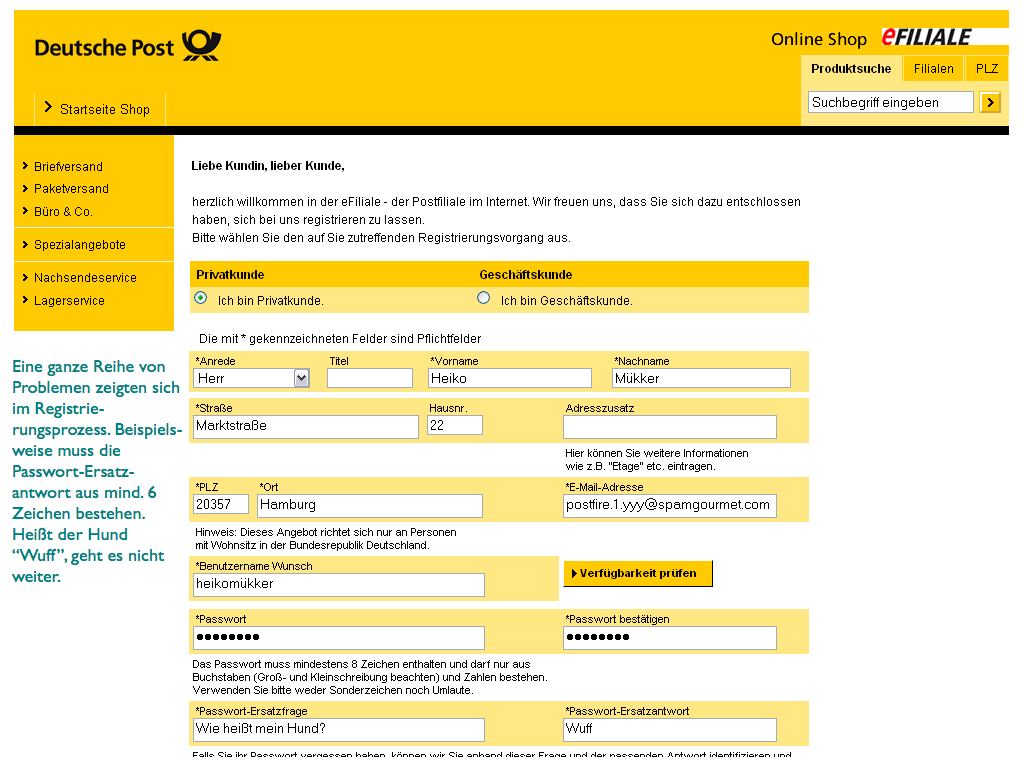Click the "Privatkunde" column heading
Viewport: 1024px width, 768px height.
coord(230,275)
